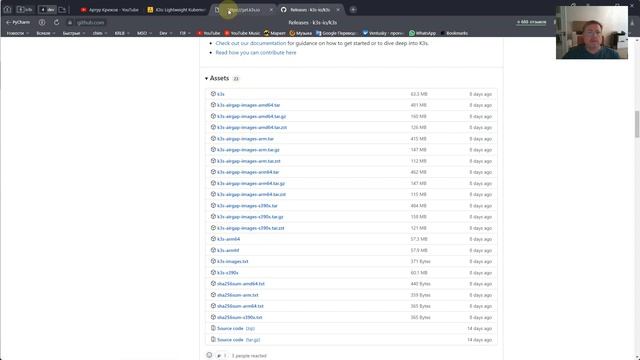Open k3s-images.txt asset

pos(233,262)
